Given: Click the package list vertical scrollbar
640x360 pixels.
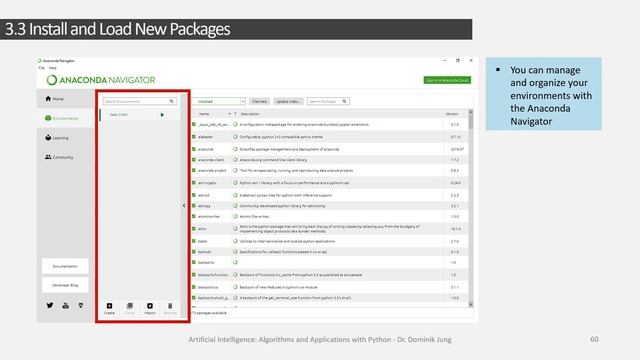Looking at the screenshot, I should pyautogui.click(x=471, y=208).
